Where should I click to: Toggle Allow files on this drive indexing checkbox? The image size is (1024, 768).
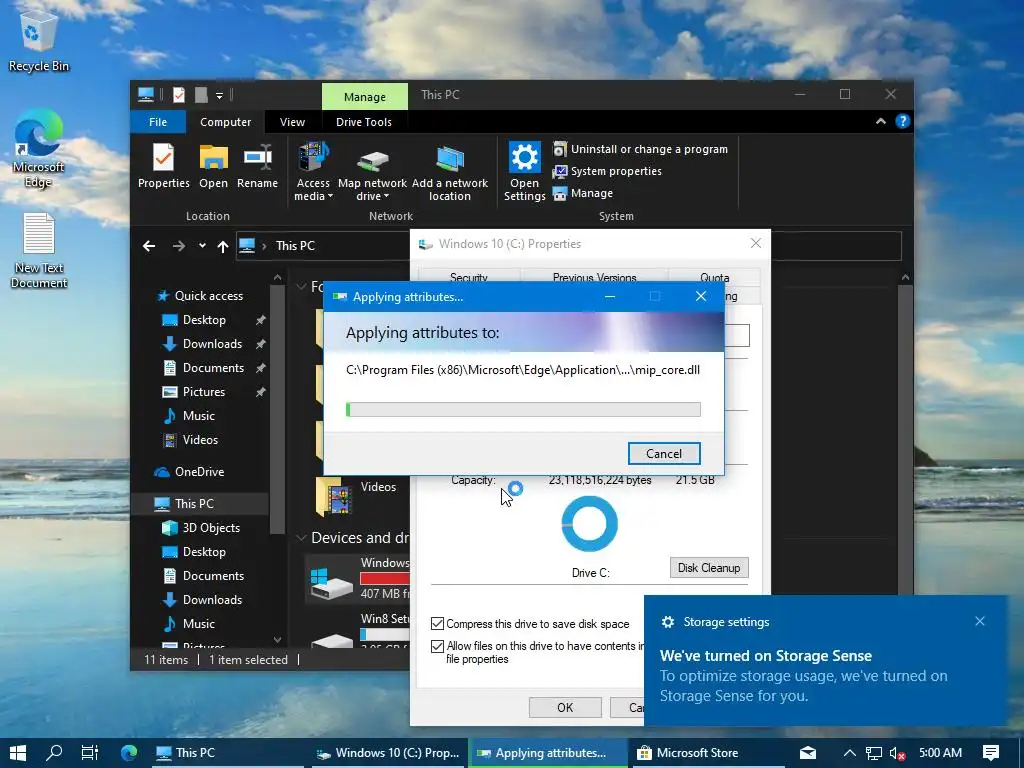tap(438, 647)
